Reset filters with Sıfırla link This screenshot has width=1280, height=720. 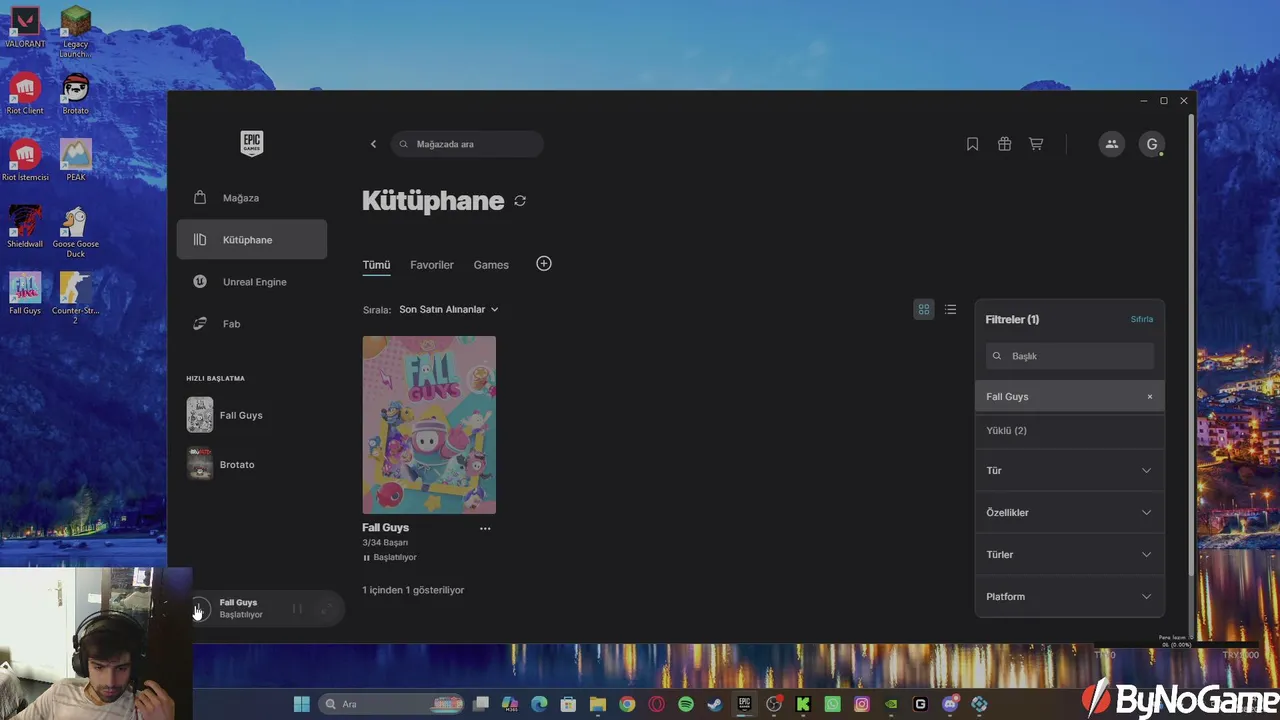[x=1142, y=319]
